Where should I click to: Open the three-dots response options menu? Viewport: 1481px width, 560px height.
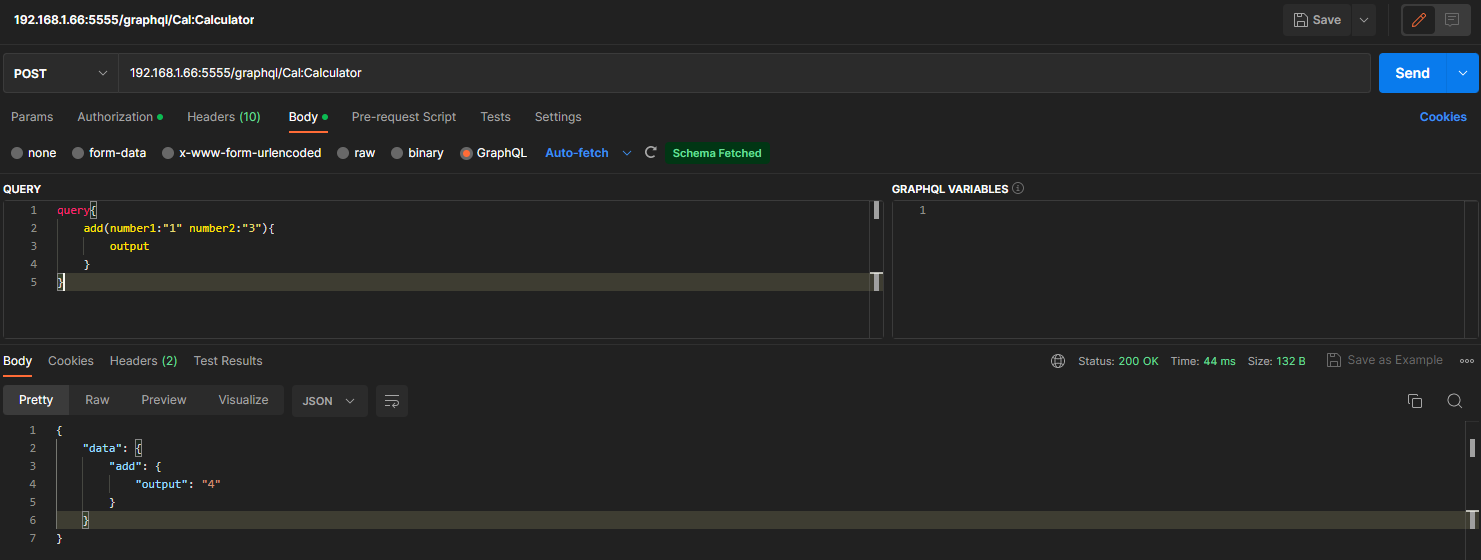coord(1467,361)
